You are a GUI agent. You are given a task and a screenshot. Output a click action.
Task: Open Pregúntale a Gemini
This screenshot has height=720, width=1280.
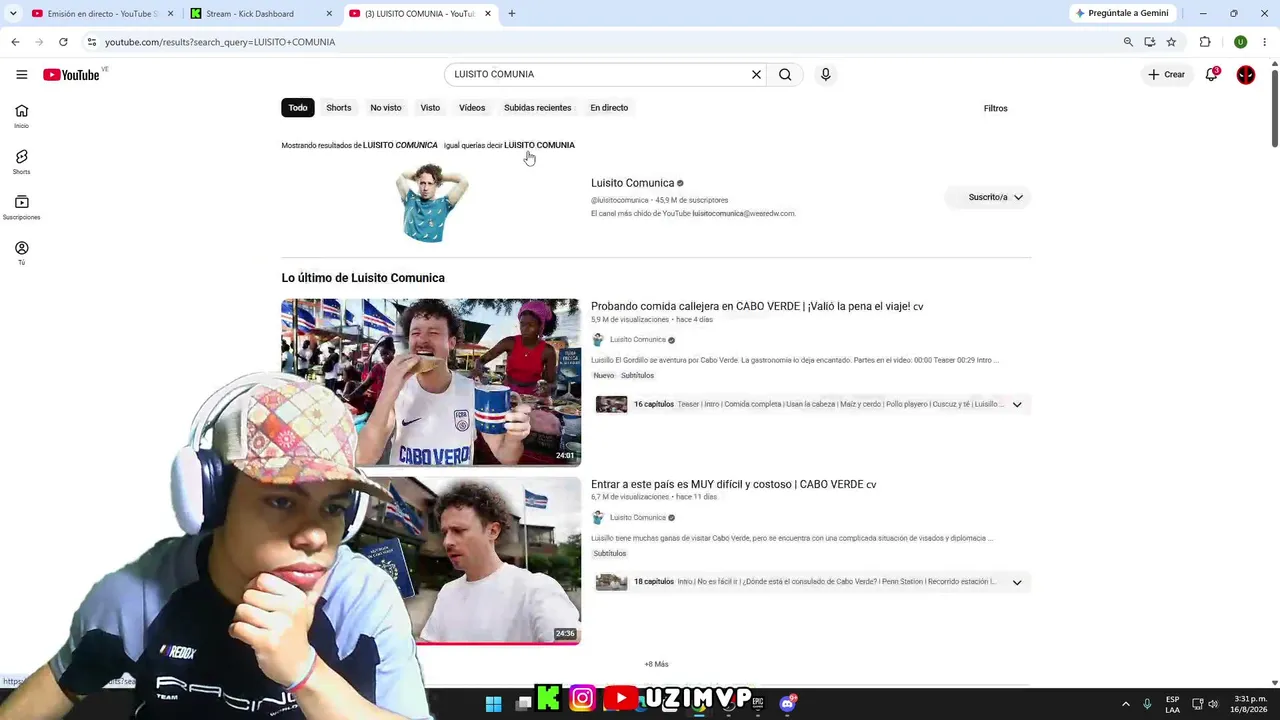pyautogui.click(x=1122, y=14)
